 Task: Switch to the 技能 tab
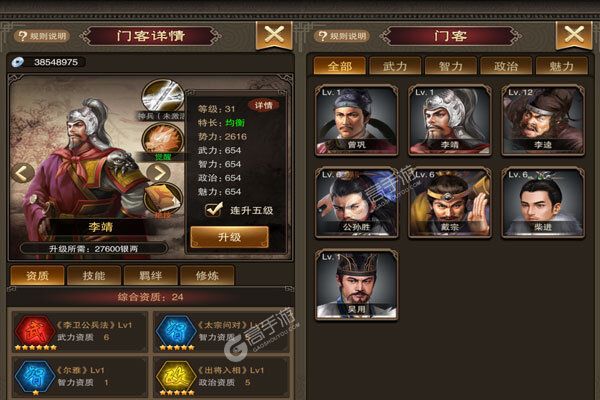(94, 275)
